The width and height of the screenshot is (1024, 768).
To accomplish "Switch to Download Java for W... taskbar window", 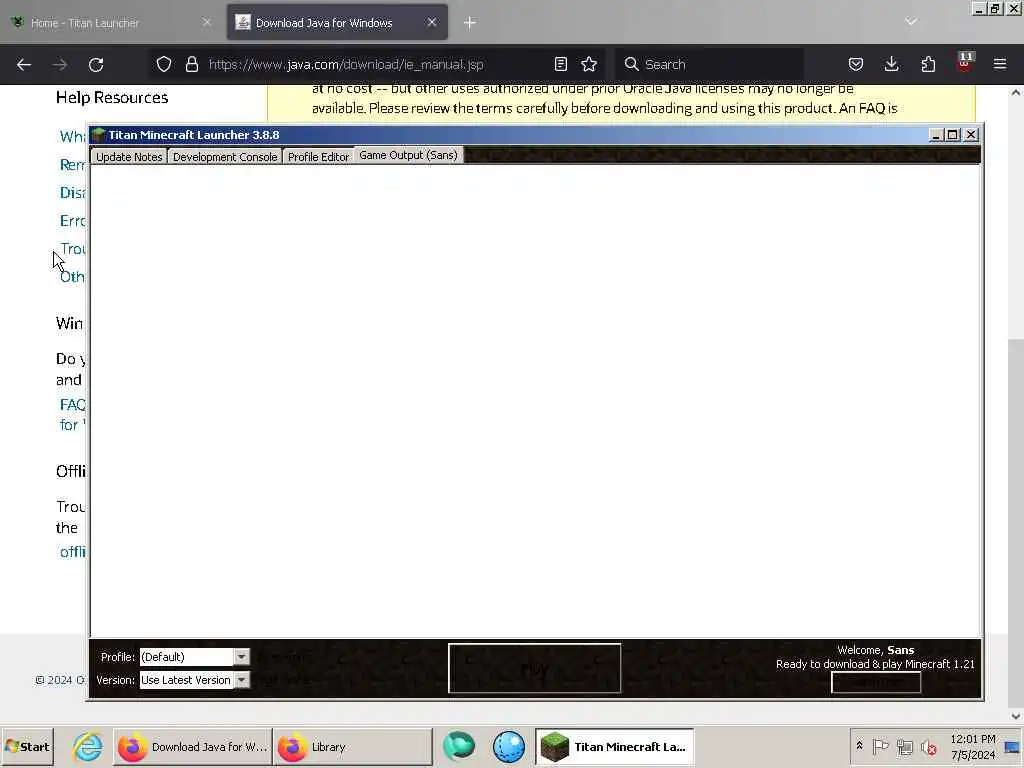I will click(193, 746).
